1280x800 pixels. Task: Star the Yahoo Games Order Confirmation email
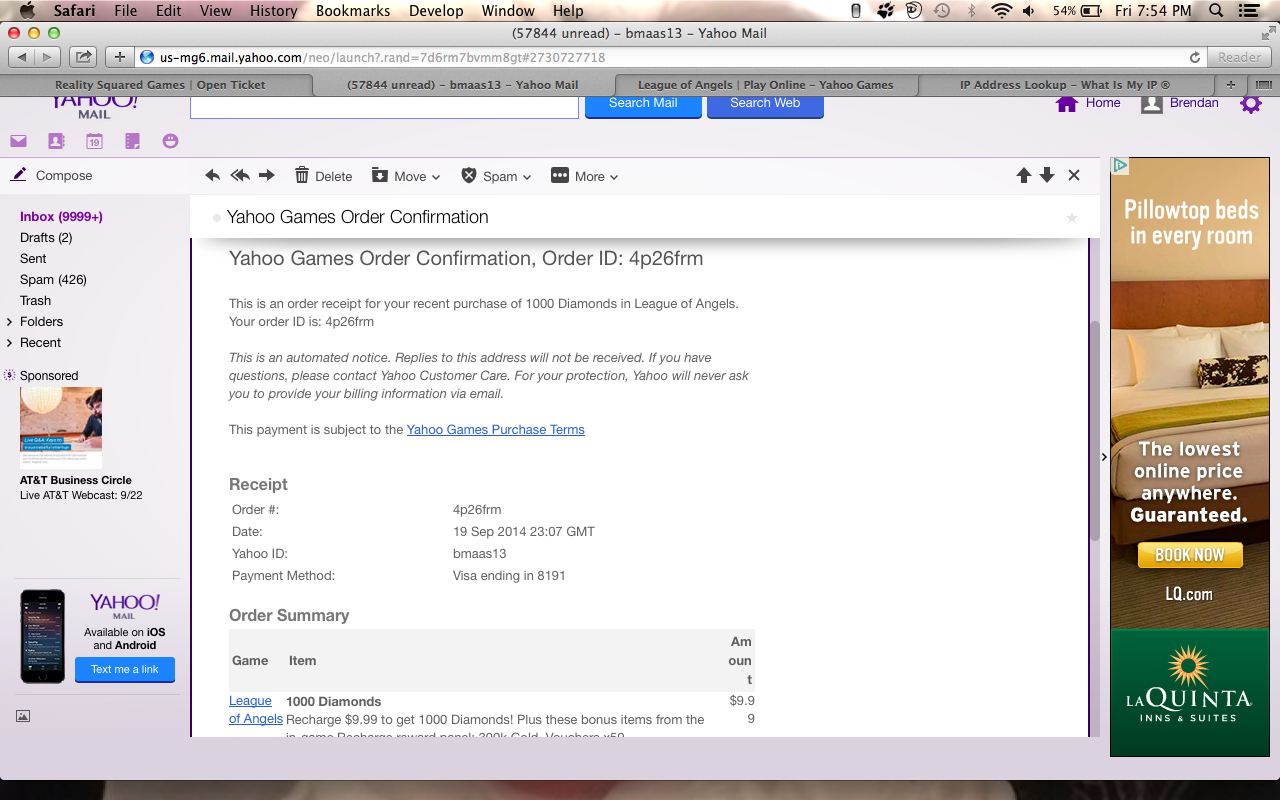pyautogui.click(x=1072, y=218)
